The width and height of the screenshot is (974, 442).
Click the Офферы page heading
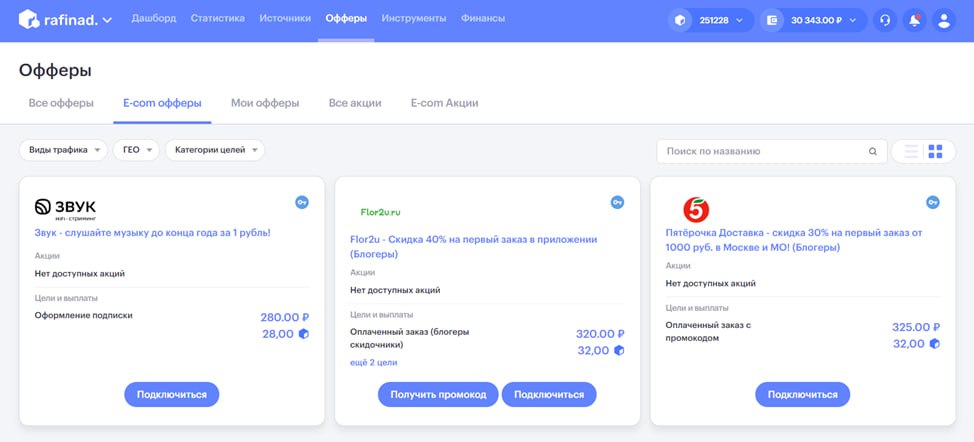pos(55,71)
